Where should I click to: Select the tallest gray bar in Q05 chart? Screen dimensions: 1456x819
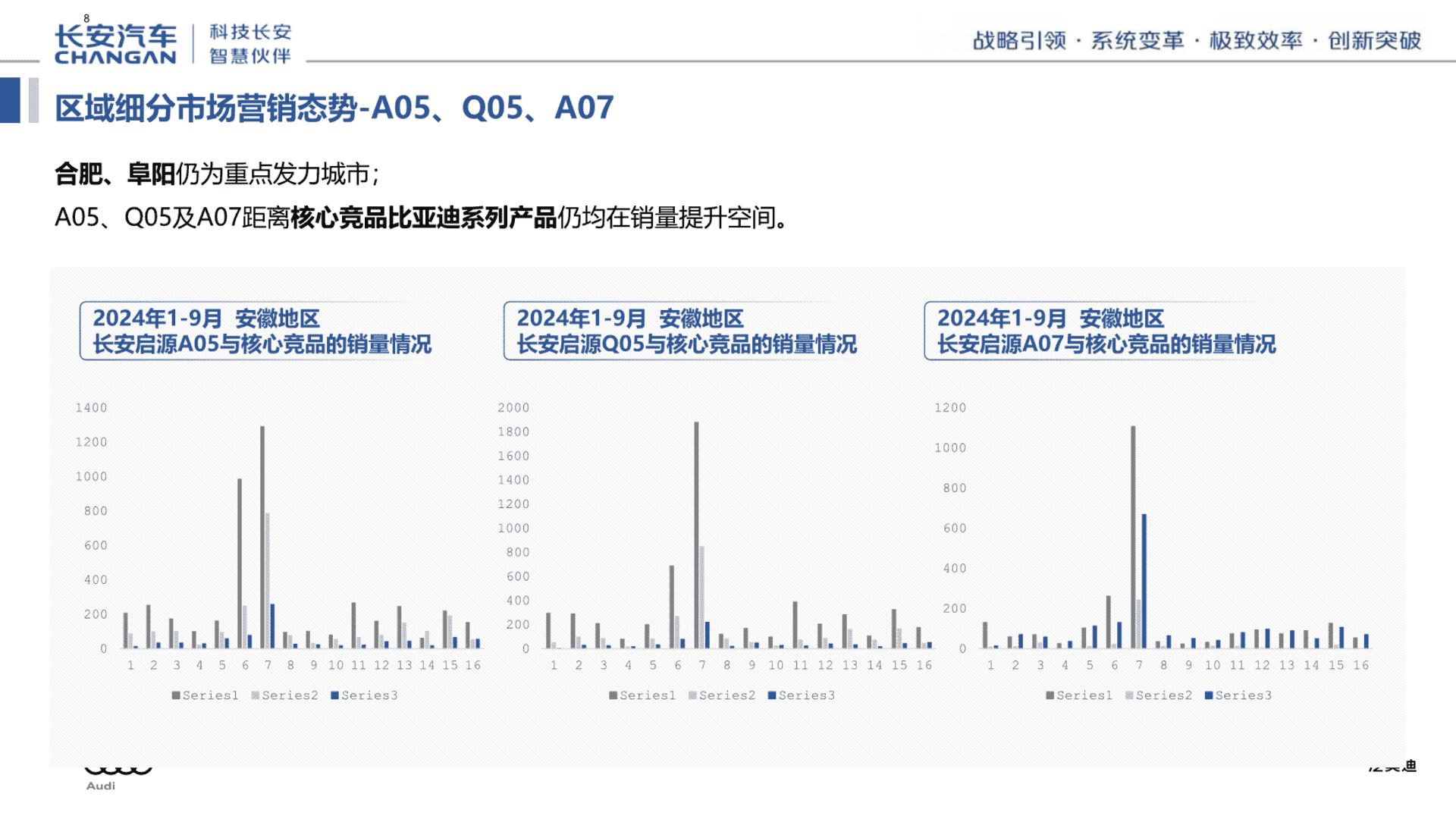pyautogui.click(x=696, y=535)
